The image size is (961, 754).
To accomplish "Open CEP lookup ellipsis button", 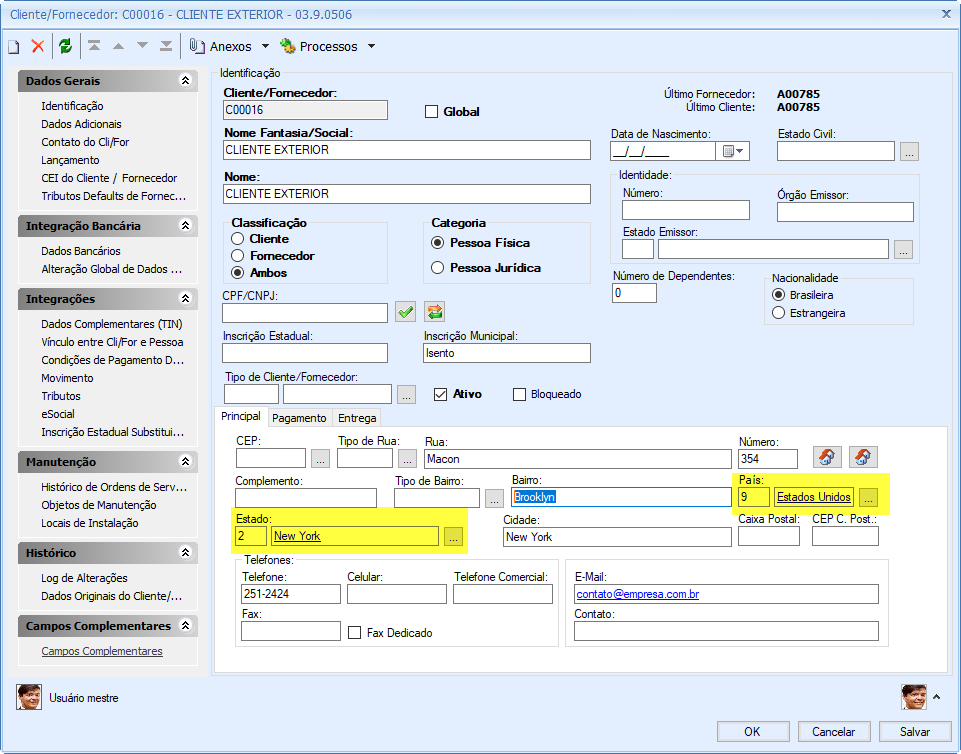I will click(x=321, y=459).
